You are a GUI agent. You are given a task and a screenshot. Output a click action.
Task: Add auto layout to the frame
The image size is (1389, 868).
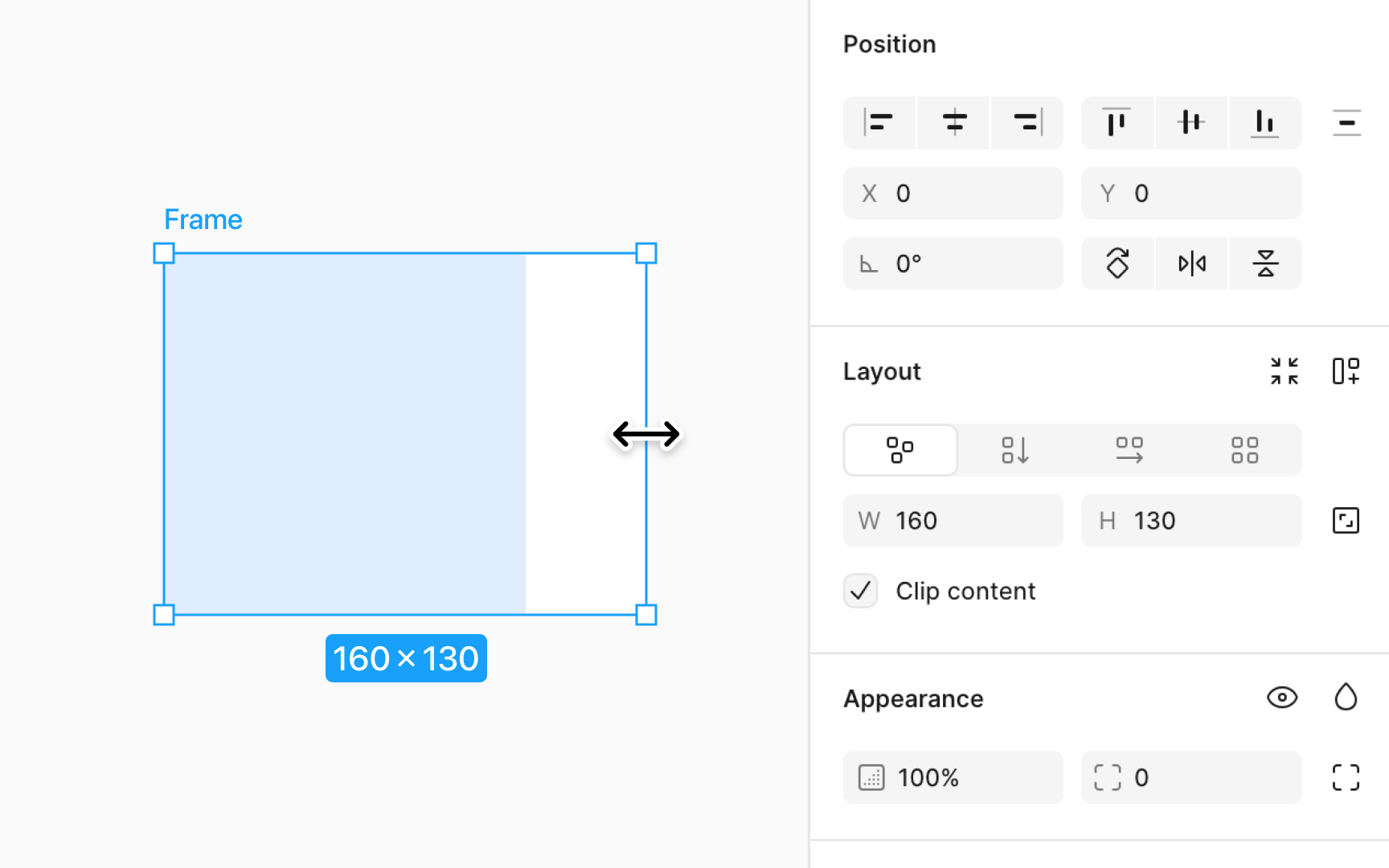click(x=1345, y=371)
